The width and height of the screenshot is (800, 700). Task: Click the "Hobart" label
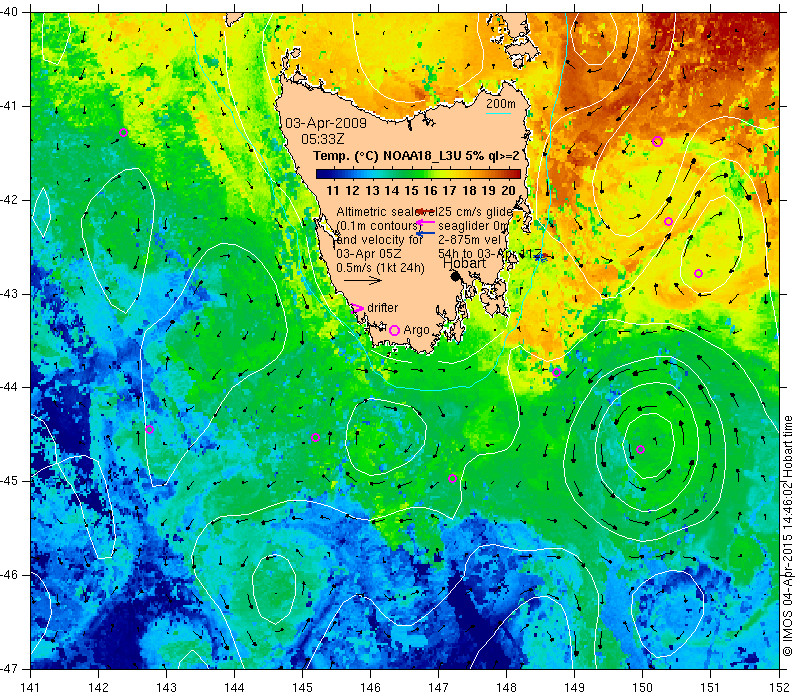[464, 263]
